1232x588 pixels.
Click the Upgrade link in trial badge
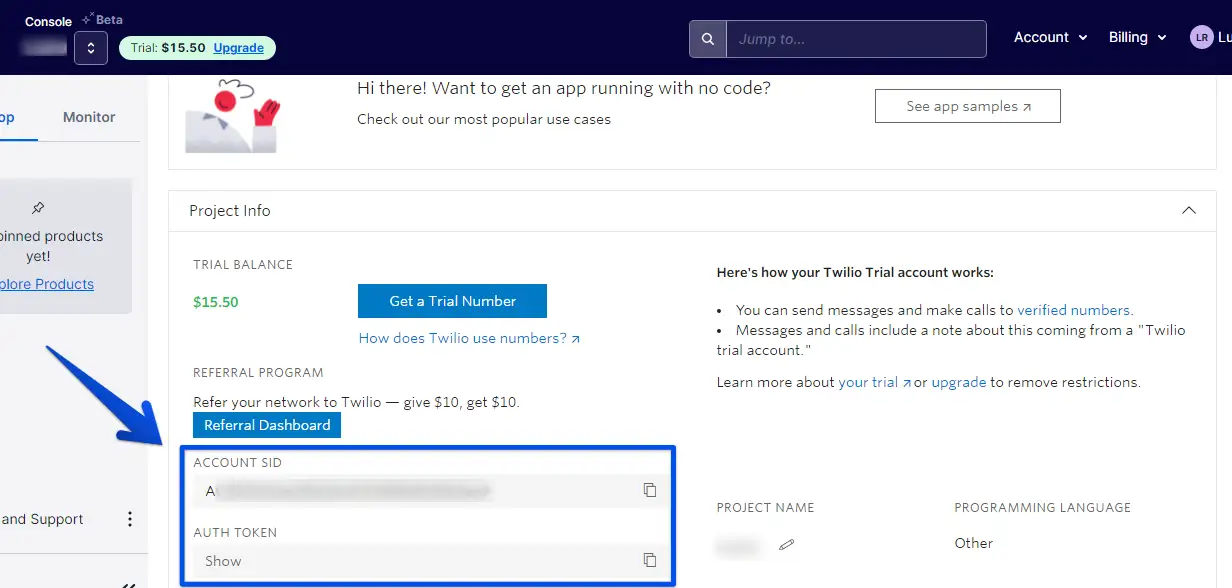point(238,48)
